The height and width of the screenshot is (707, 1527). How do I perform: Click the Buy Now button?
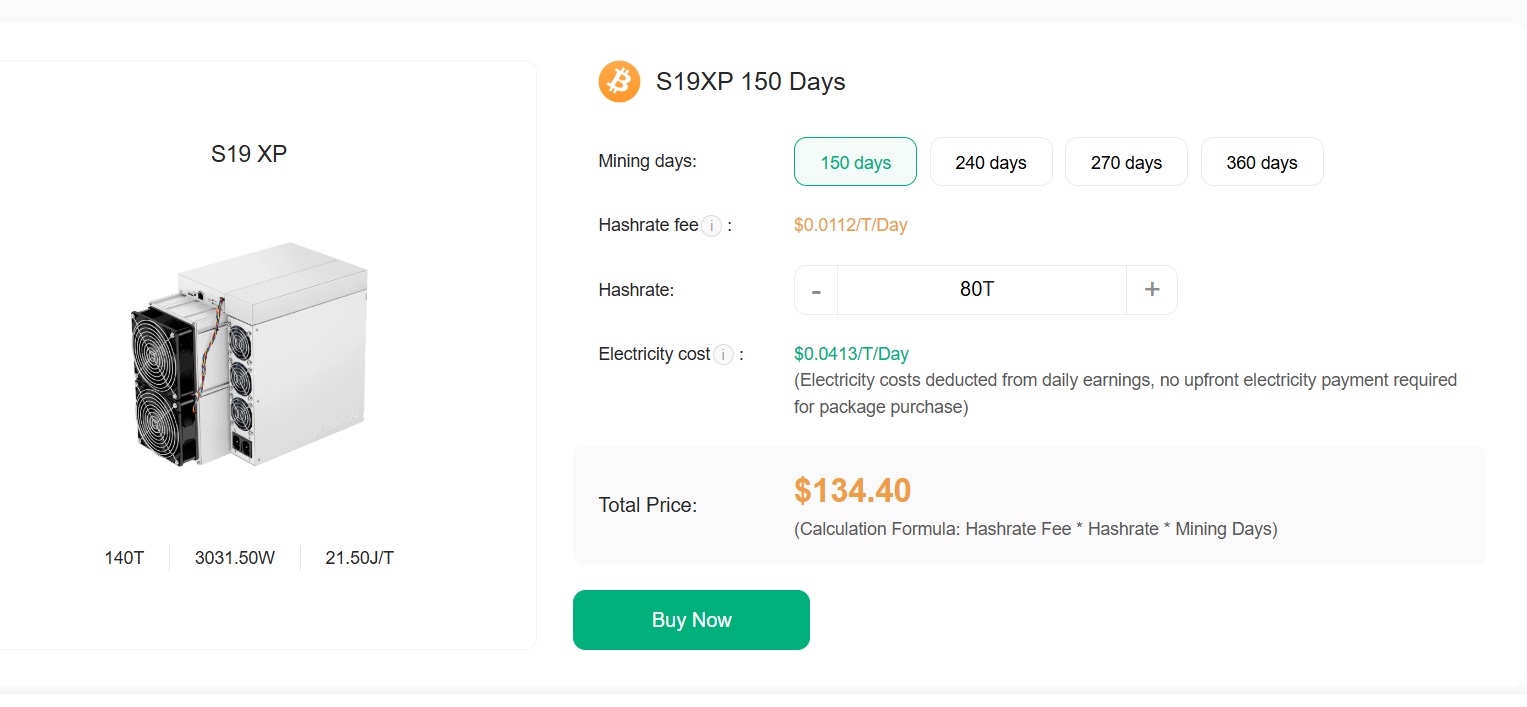pos(691,620)
